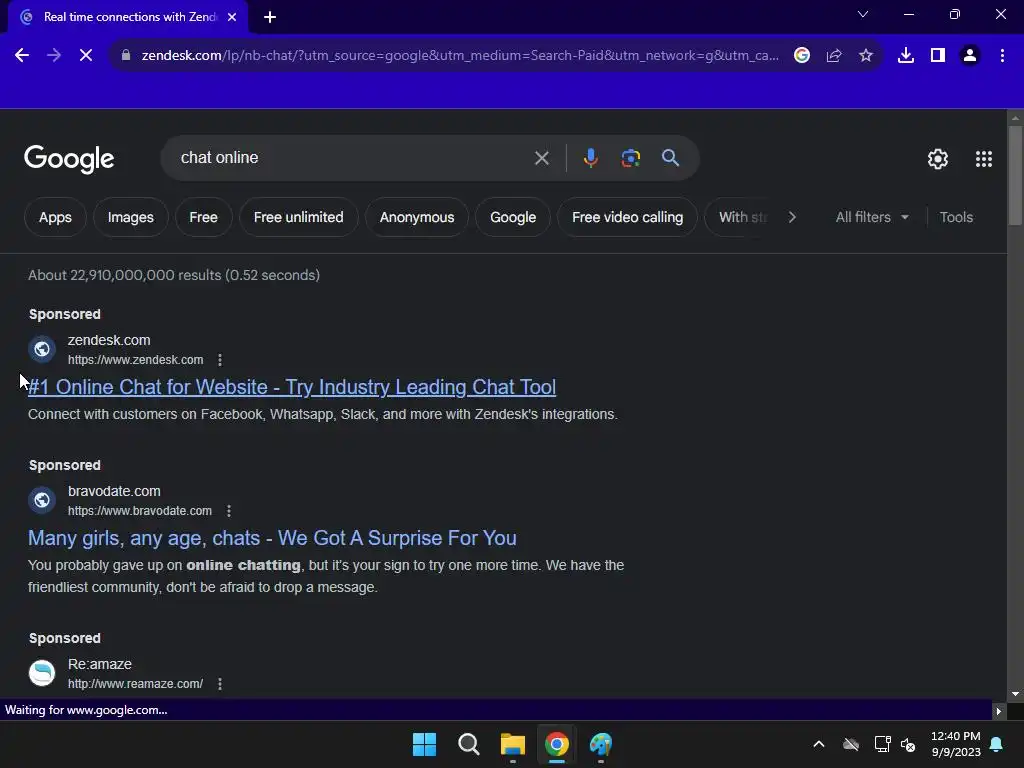The height and width of the screenshot is (768, 1024).
Task: Open a new tab with plus button
Action: point(270,17)
